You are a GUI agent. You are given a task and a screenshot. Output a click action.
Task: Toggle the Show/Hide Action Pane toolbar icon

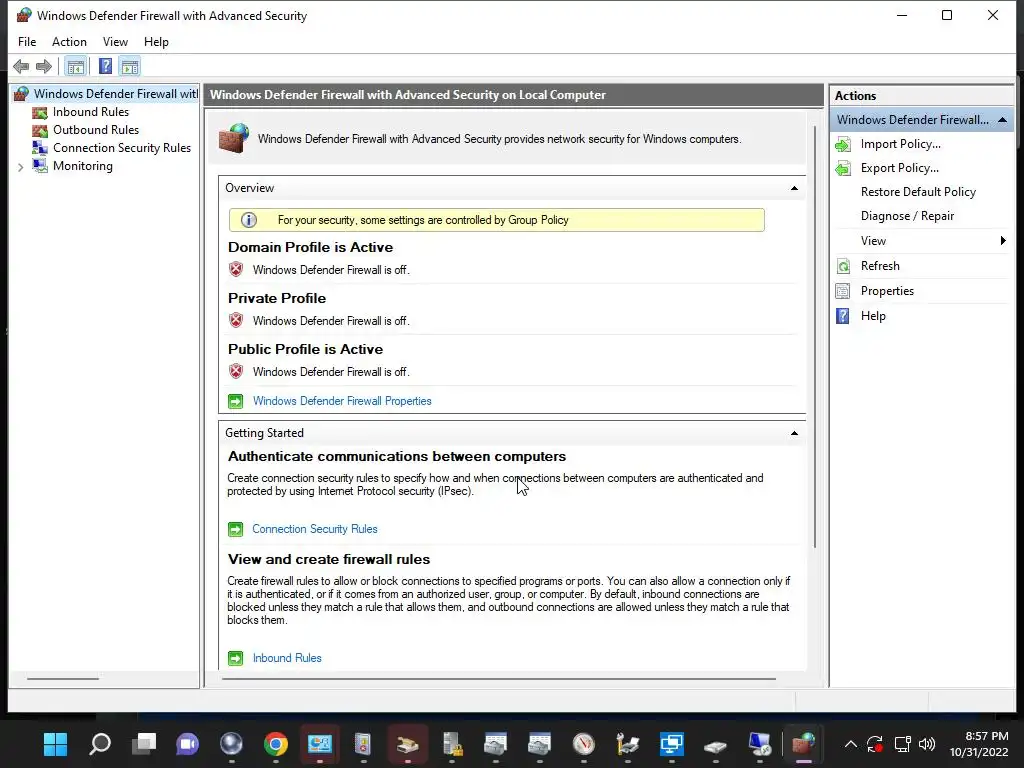tap(130, 66)
